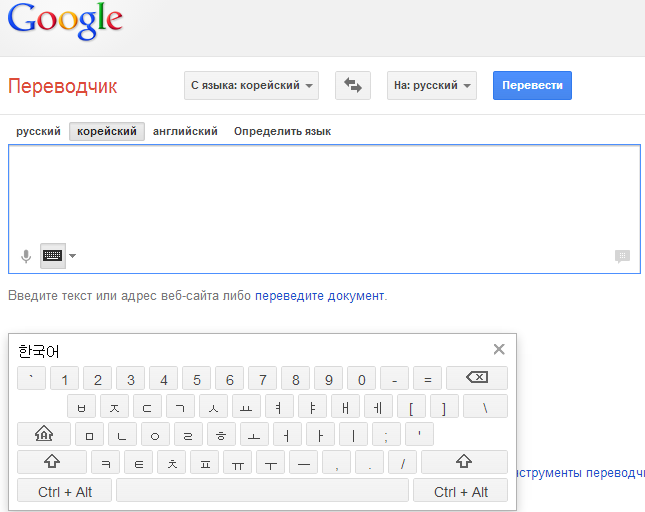This screenshot has height=512, width=645.
Task: Tap the ㅕ key
Action: tap(279, 406)
